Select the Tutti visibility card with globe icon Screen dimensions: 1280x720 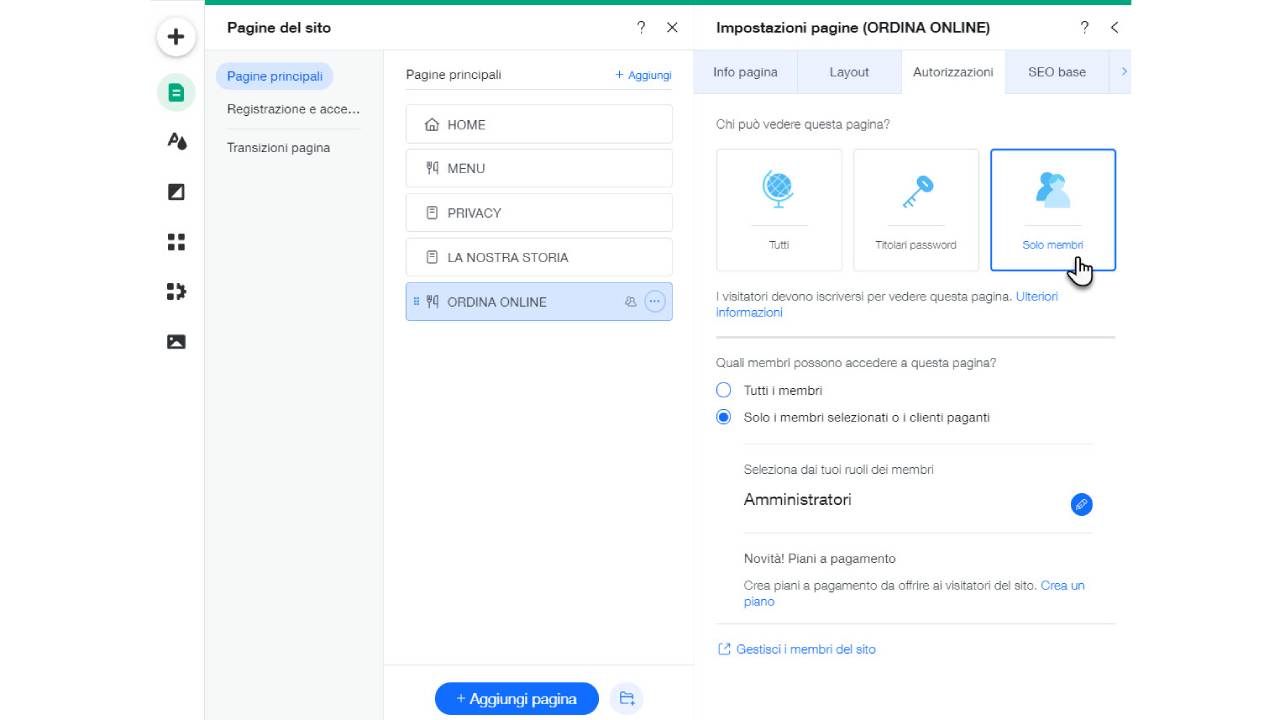[x=778, y=209]
